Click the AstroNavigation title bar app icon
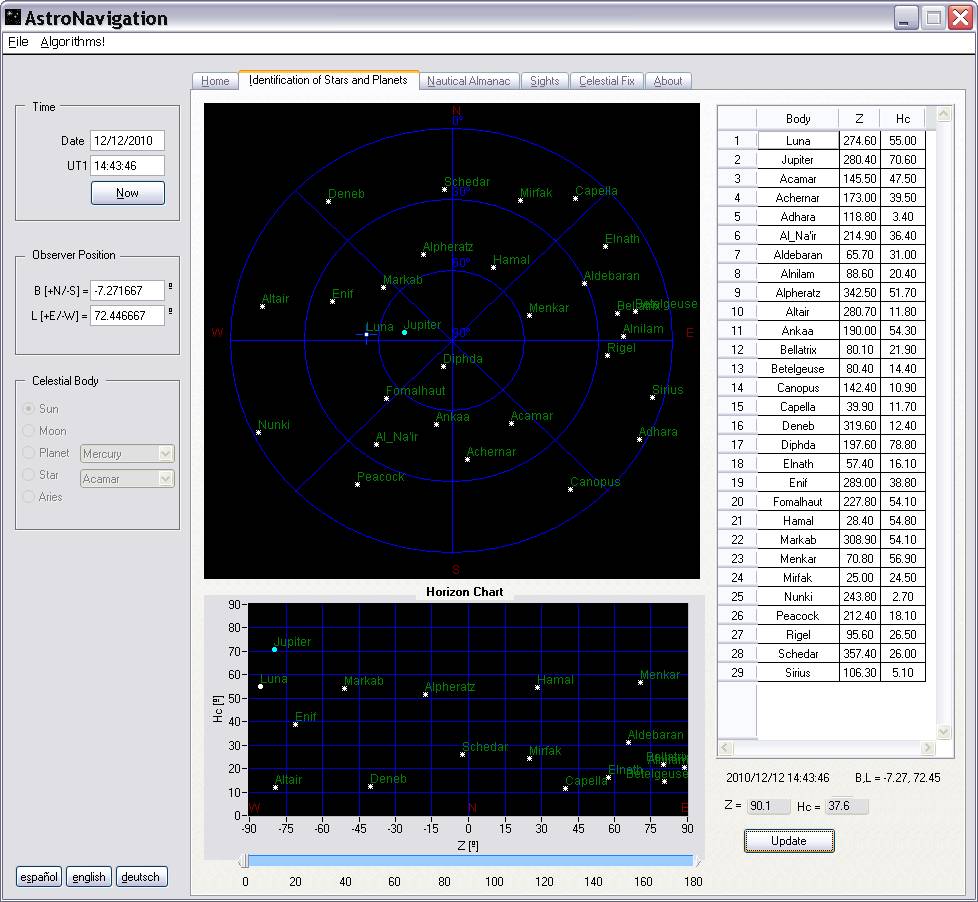Image resolution: width=978 pixels, height=902 pixels. (x=14, y=17)
